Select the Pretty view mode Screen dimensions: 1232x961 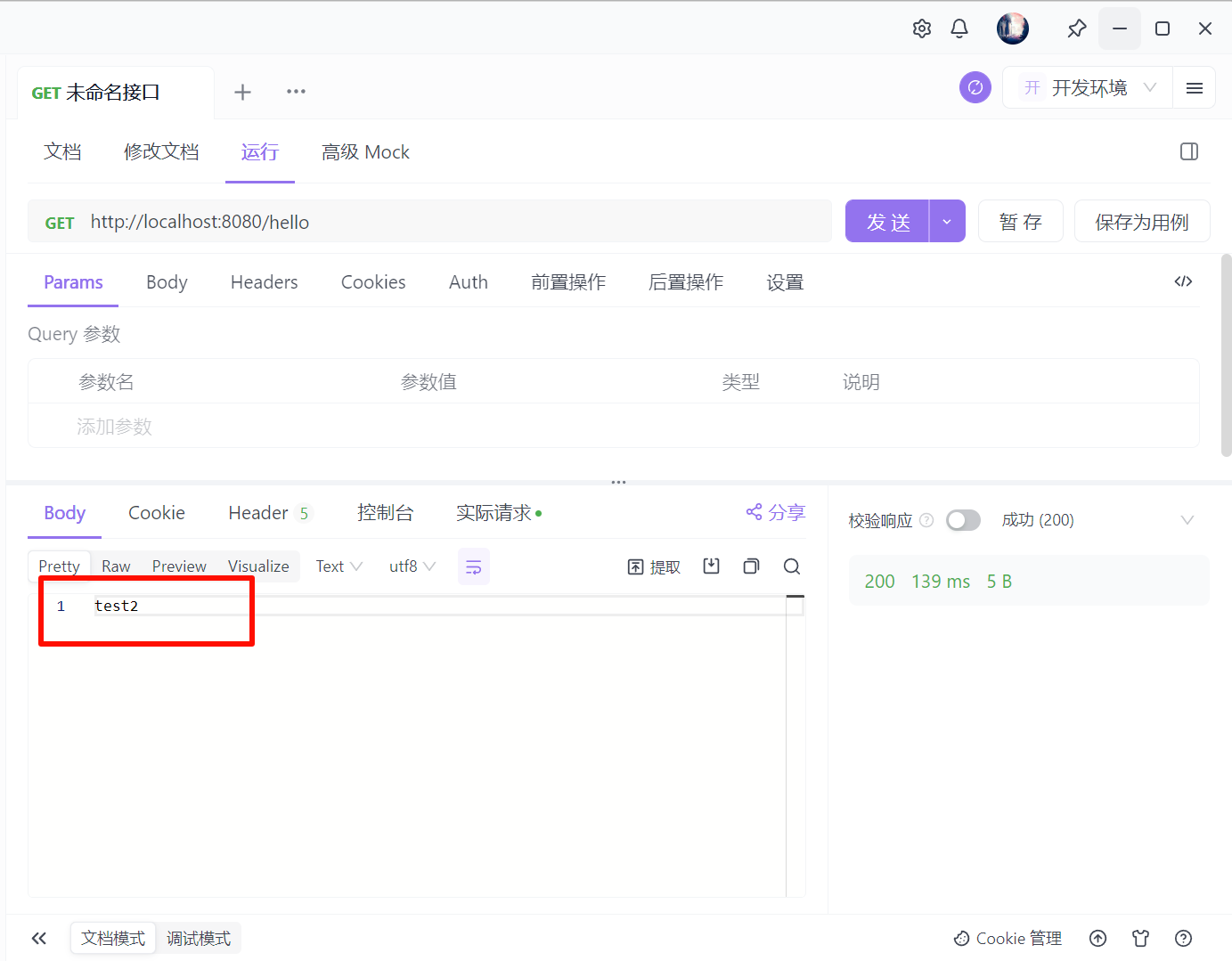tap(59, 566)
